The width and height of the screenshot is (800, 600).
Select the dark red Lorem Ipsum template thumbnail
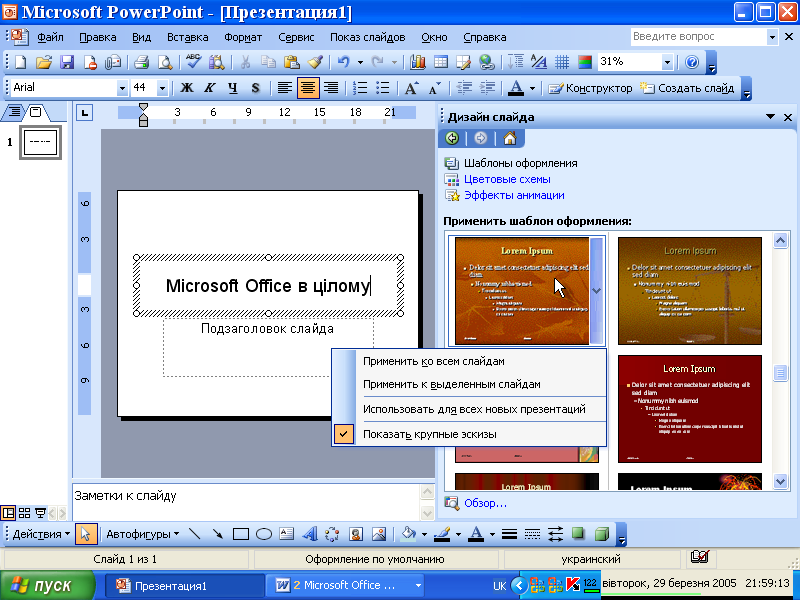(689, 409)
